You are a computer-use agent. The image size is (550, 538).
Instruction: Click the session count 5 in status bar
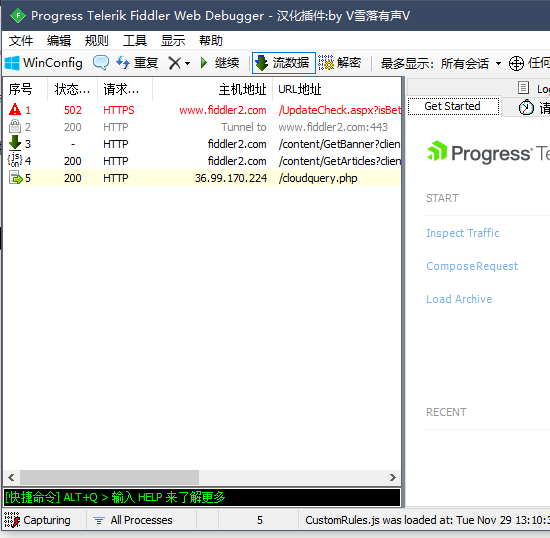(x=260, y=520)
